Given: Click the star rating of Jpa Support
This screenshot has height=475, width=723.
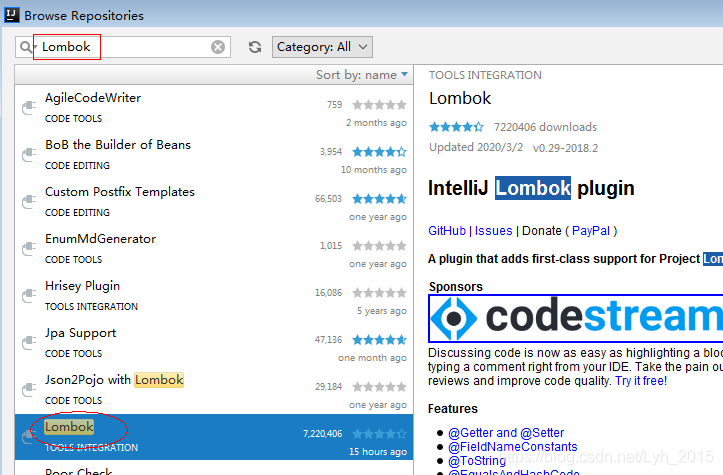Looking at the screenshot, I should coord(379,340).
